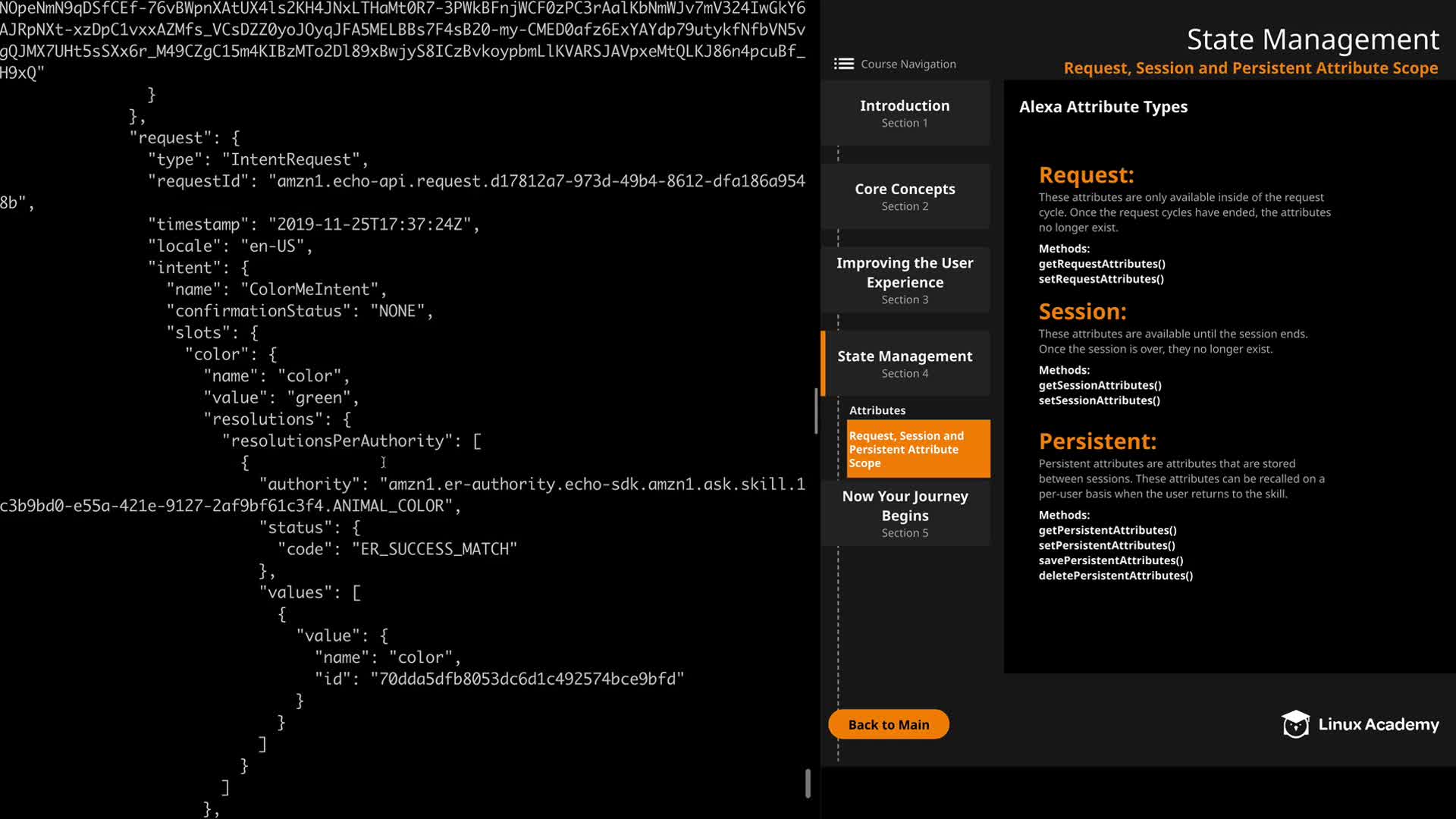
Task: Click the Session heading in slide
Action: point(1082,312)
